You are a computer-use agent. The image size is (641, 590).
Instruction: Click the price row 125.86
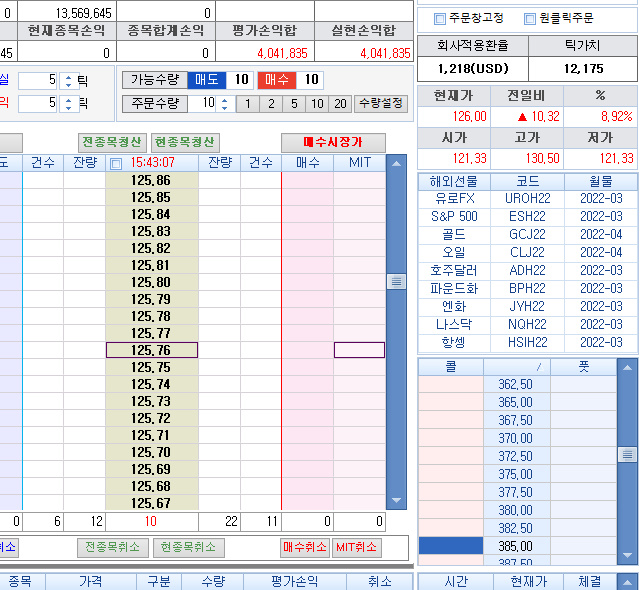pyautogui.click(x=152, y=180)
